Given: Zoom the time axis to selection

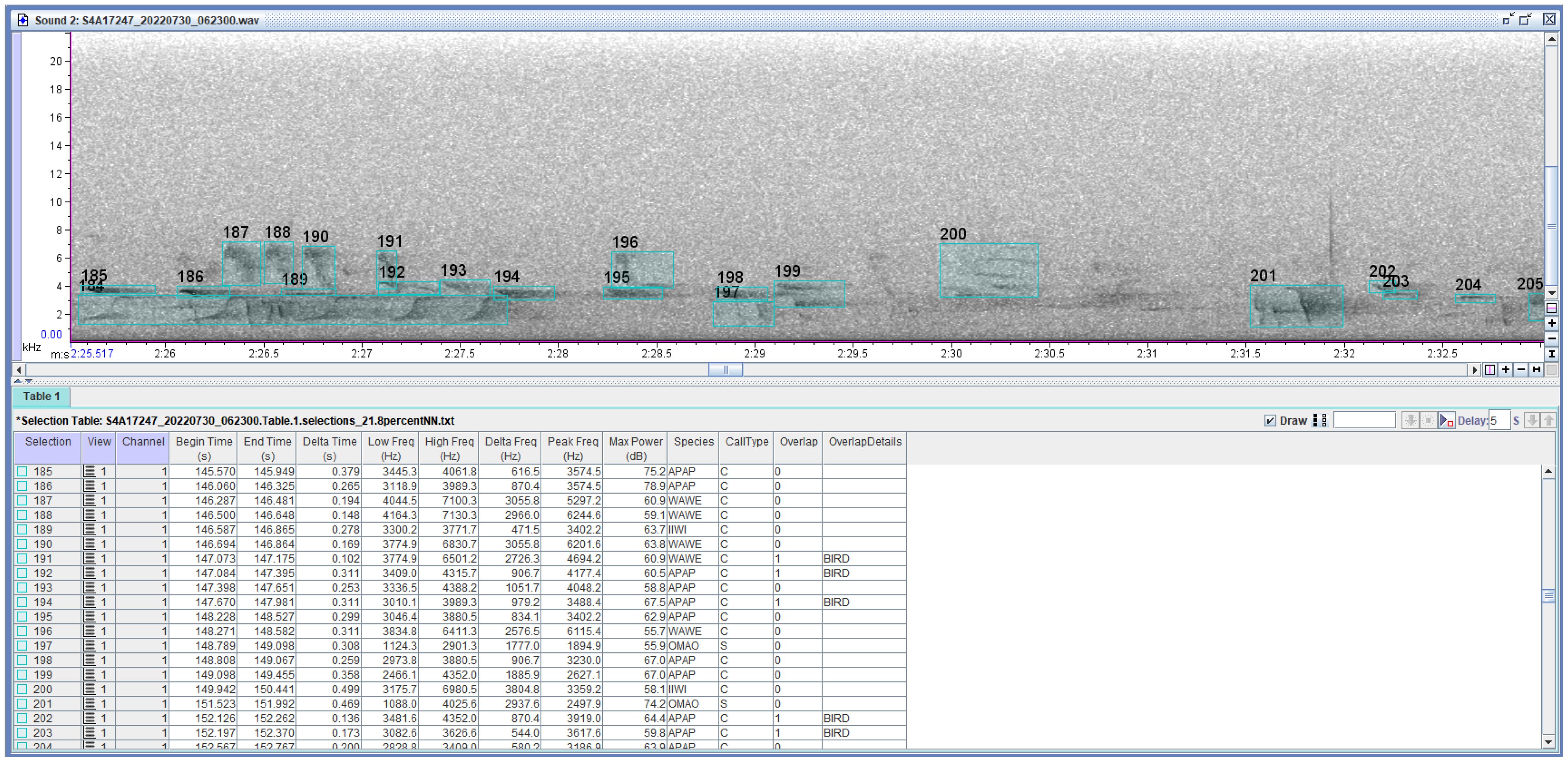Looking at the screenshot, I should point(1536,369).
